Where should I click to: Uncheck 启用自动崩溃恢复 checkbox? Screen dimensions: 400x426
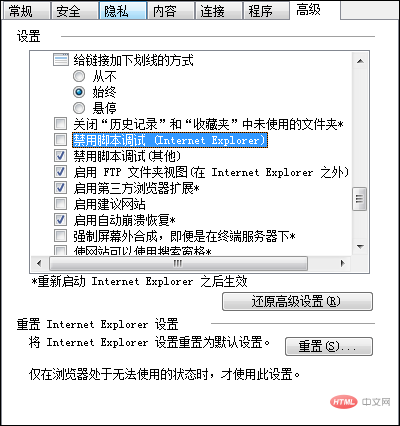[x=60, y=219]
